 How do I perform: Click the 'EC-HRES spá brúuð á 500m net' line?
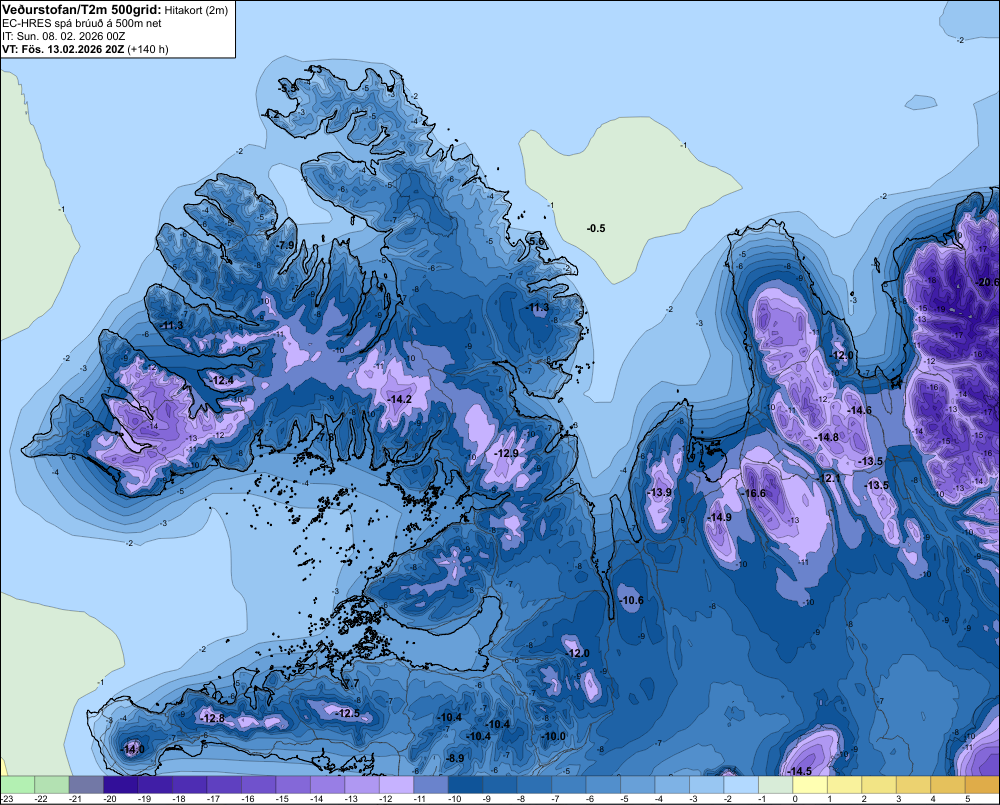pos(82,23)
